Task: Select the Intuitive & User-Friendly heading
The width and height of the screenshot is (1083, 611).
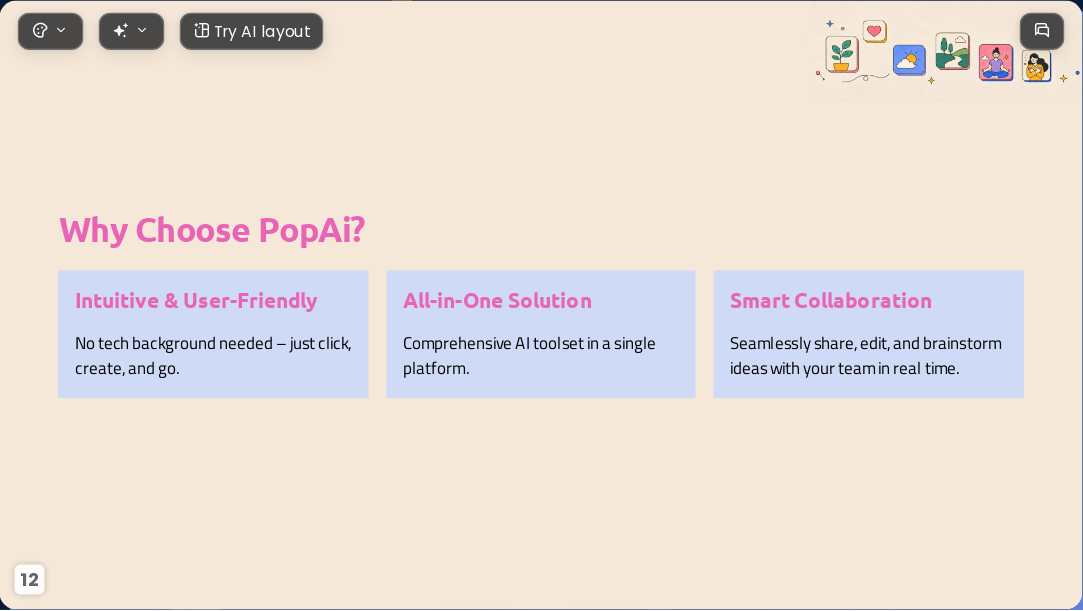Action: tap(196, 300)
